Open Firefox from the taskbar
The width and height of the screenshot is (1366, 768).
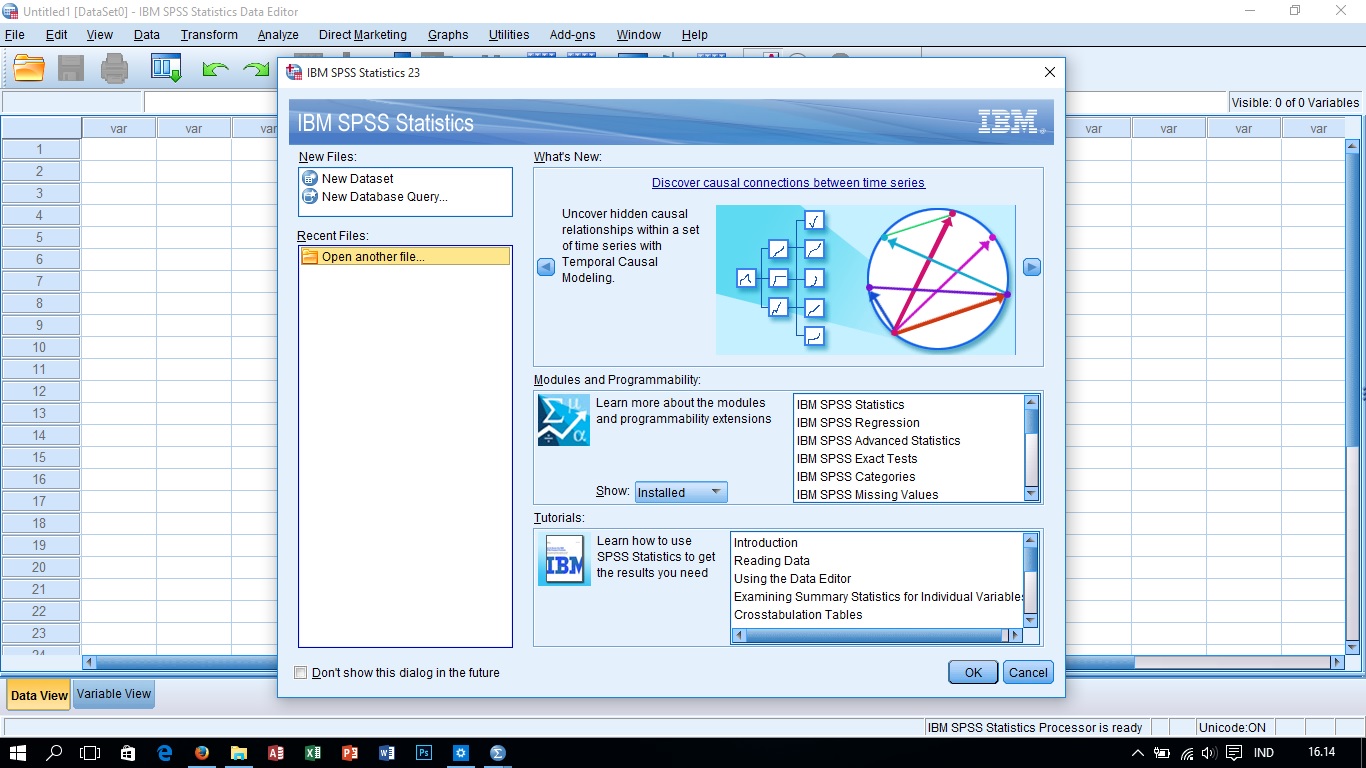(x=202, y=753)
